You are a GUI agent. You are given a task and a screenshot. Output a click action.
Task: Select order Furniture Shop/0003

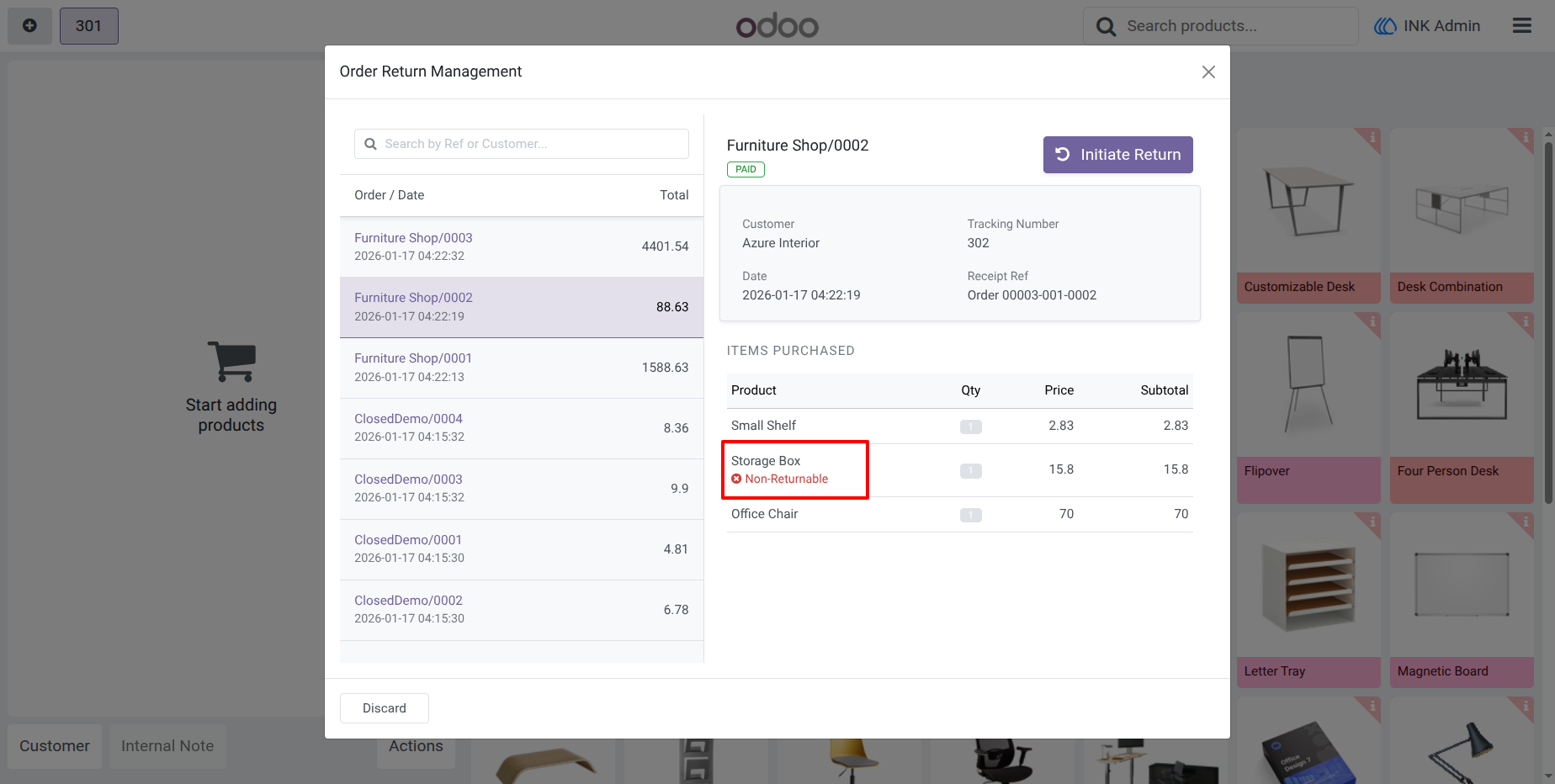pyautogui.click(x=522, y=247)
